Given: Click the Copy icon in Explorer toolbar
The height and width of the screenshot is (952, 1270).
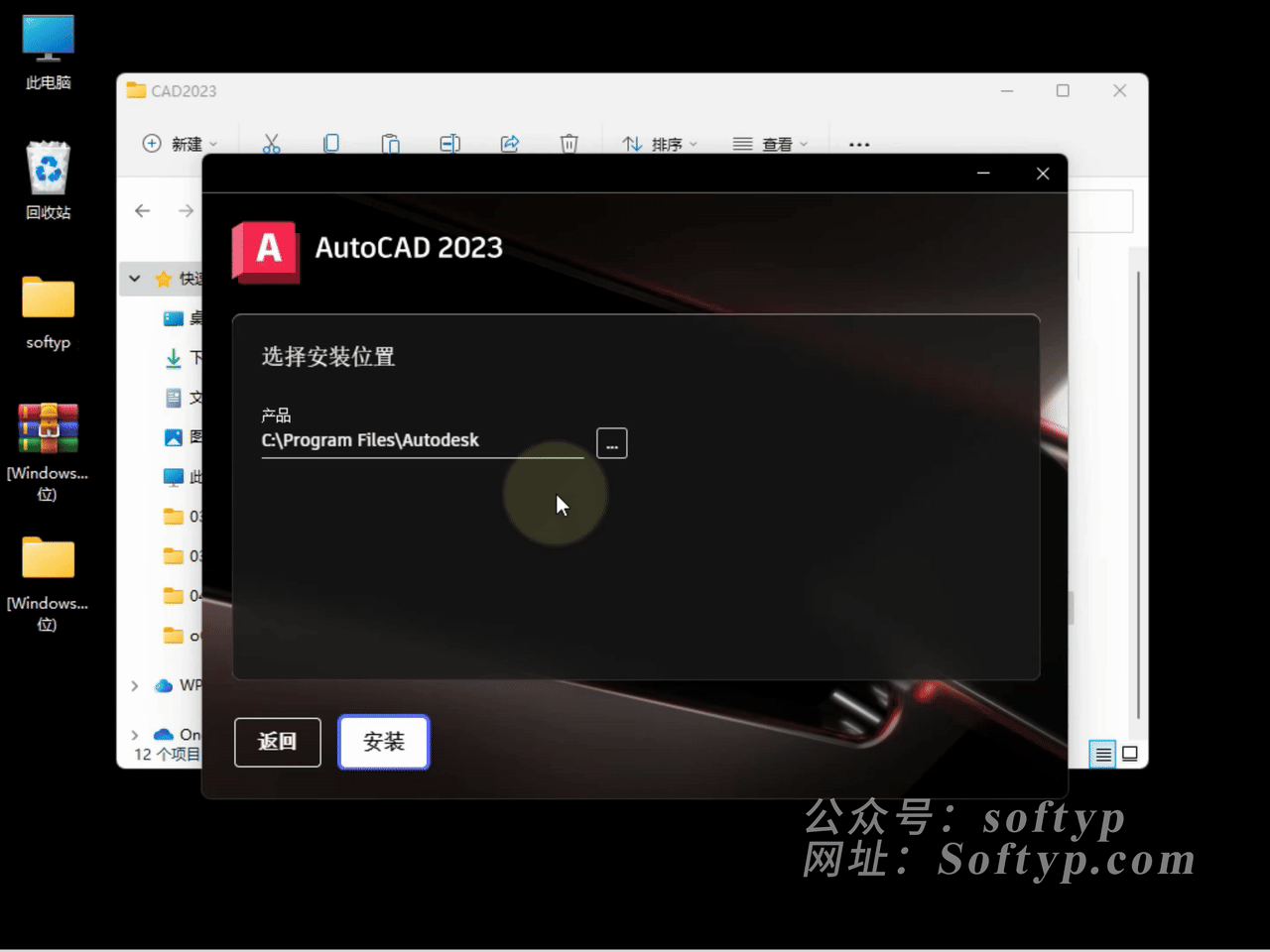Looking at the screenshot, I should click(x=331, y=144).
